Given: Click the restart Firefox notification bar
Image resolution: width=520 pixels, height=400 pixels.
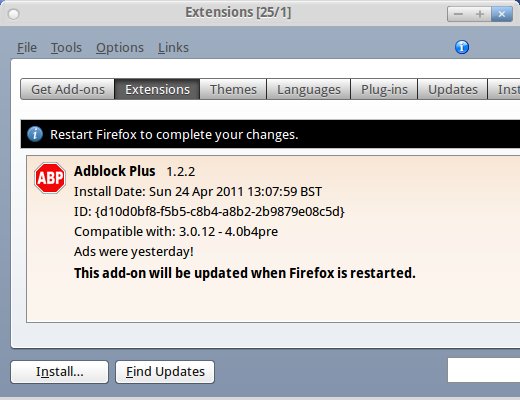Looking at the screenshot, I should pos(270,134).
